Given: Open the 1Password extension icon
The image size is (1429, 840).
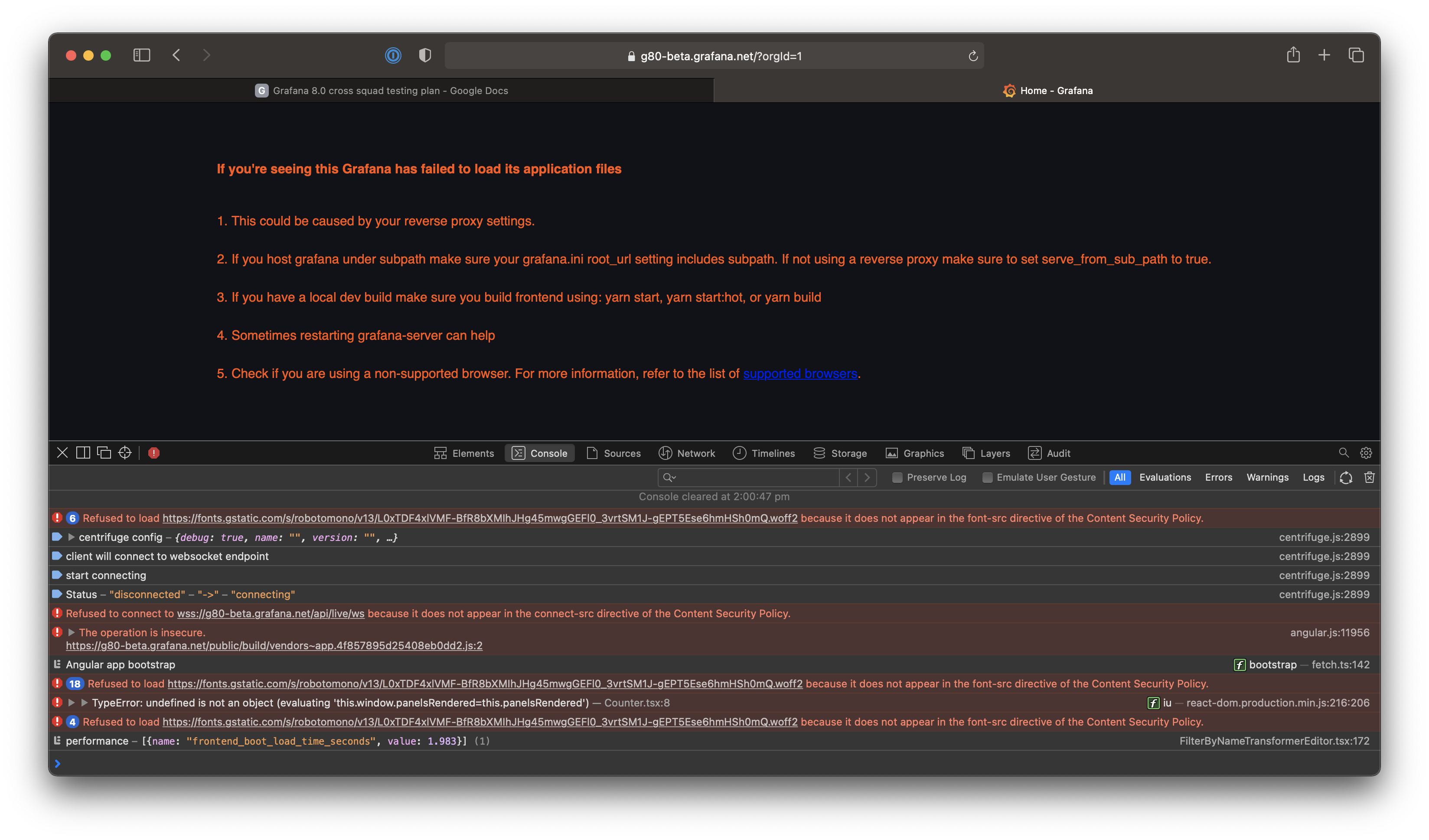Looking at the screenshot, I should click(393, 55).
